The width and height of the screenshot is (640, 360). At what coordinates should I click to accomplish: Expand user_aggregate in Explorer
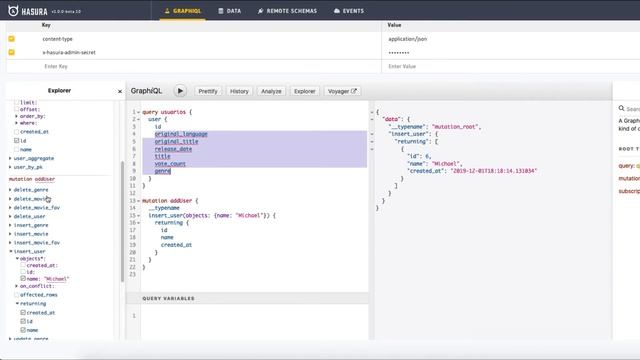[10, 158]
